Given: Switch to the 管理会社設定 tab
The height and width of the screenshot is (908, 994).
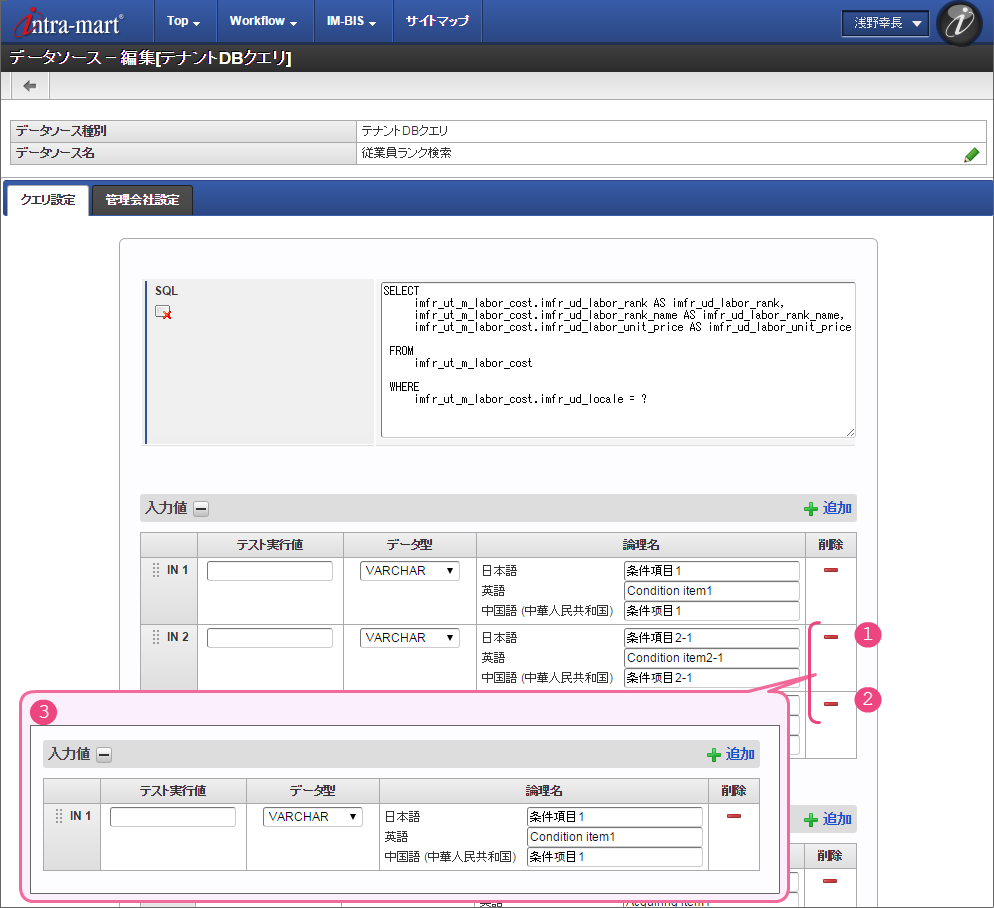Looking at the screenshot, I should (x=142, y=200).
